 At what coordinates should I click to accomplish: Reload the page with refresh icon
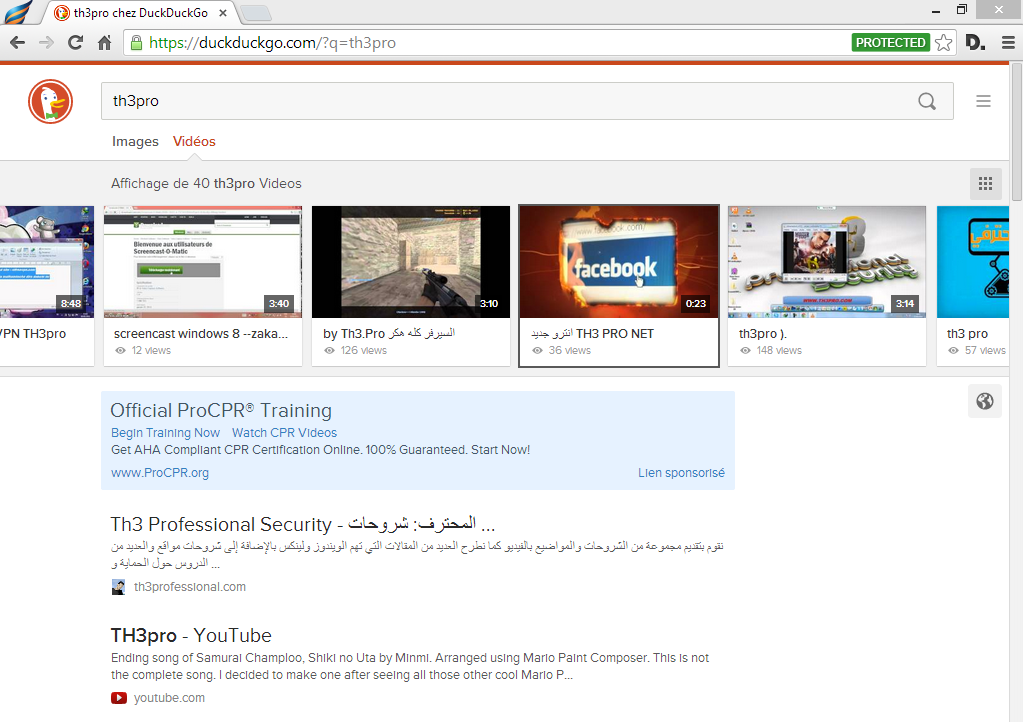pos(76,43)
